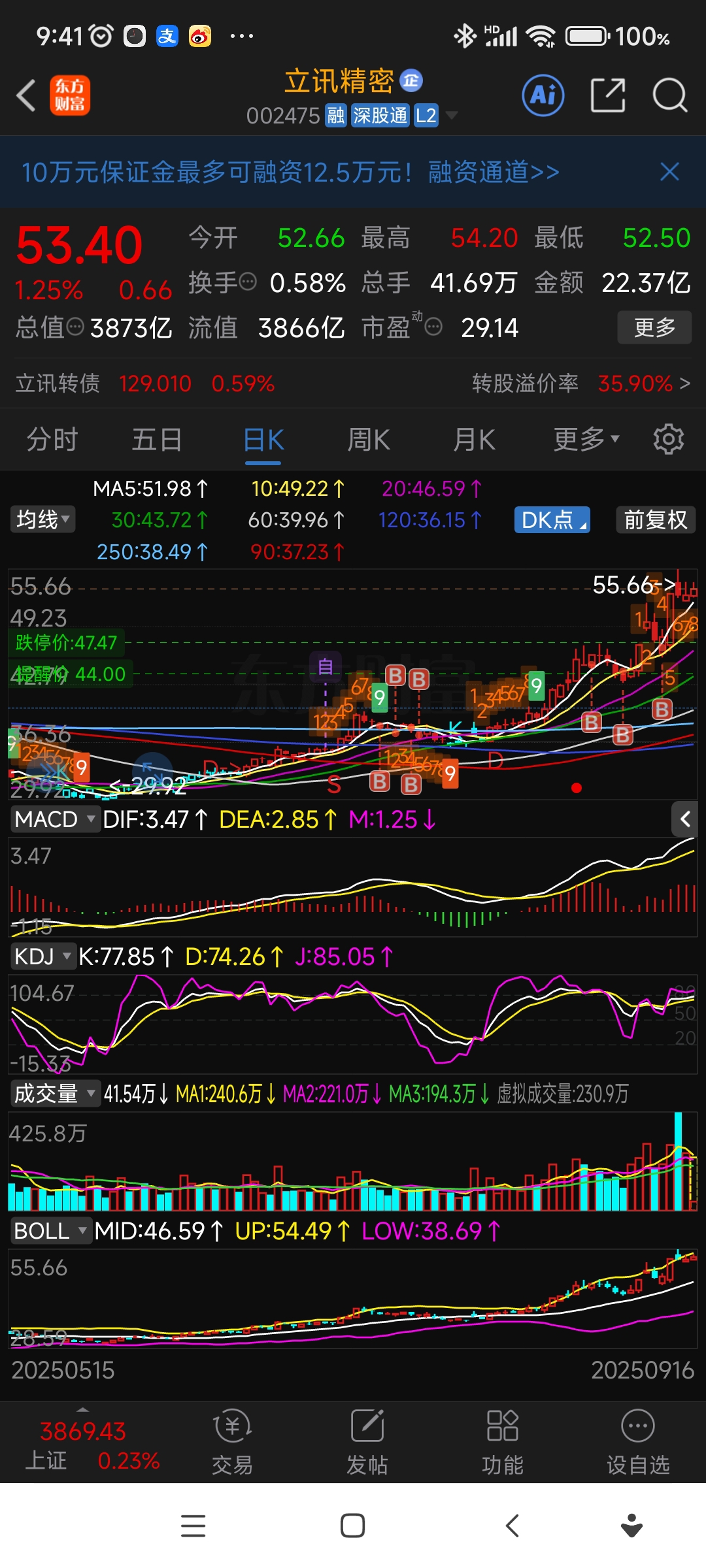Viewport: 706px width, 1568px height.
Task: Tap the info icon next to 总值
Action: pos(75,327)
